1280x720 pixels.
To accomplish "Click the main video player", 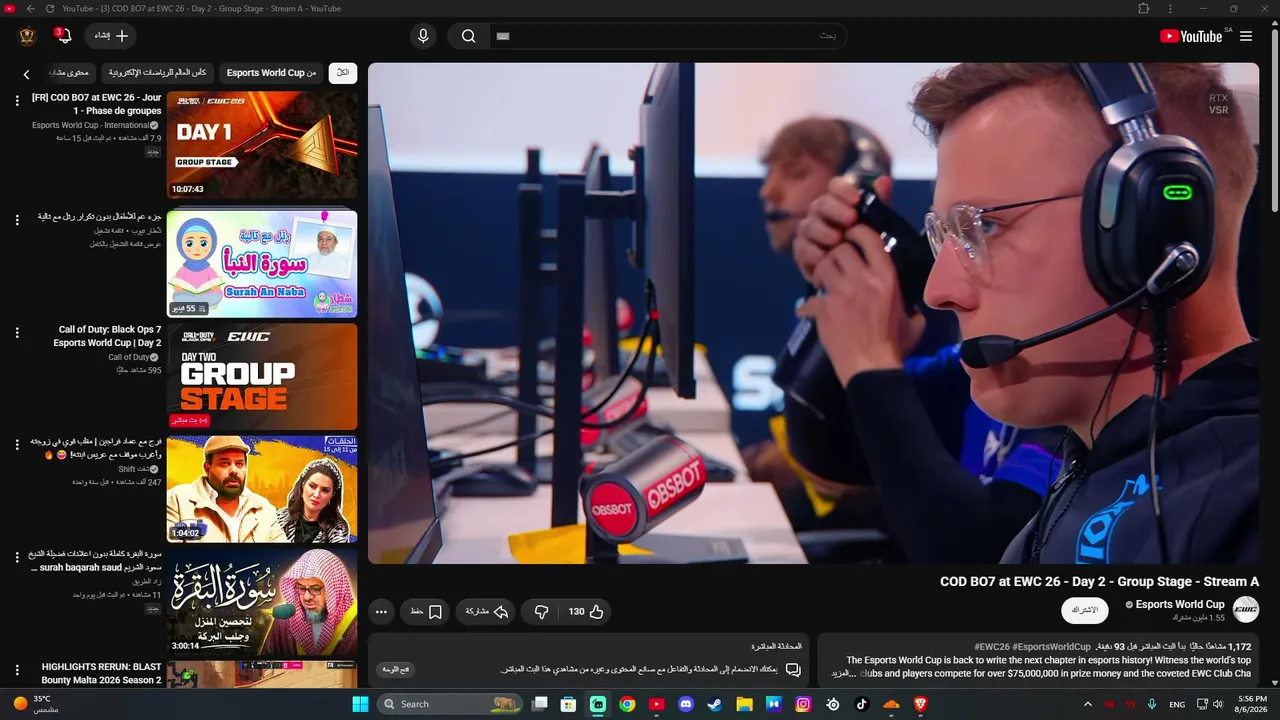I will (813, 313).
